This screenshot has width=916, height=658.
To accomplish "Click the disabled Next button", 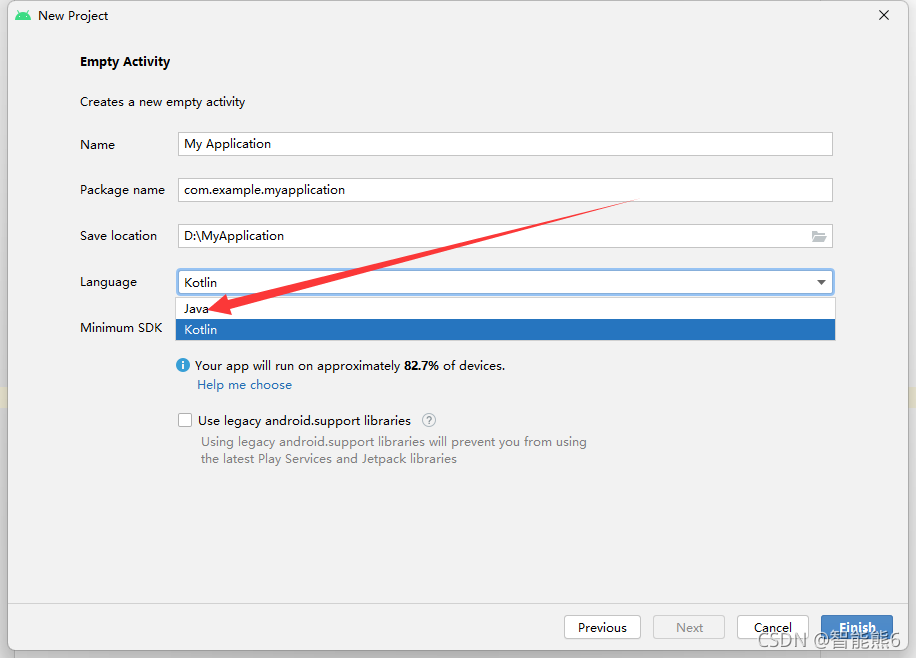I will 689,627.
